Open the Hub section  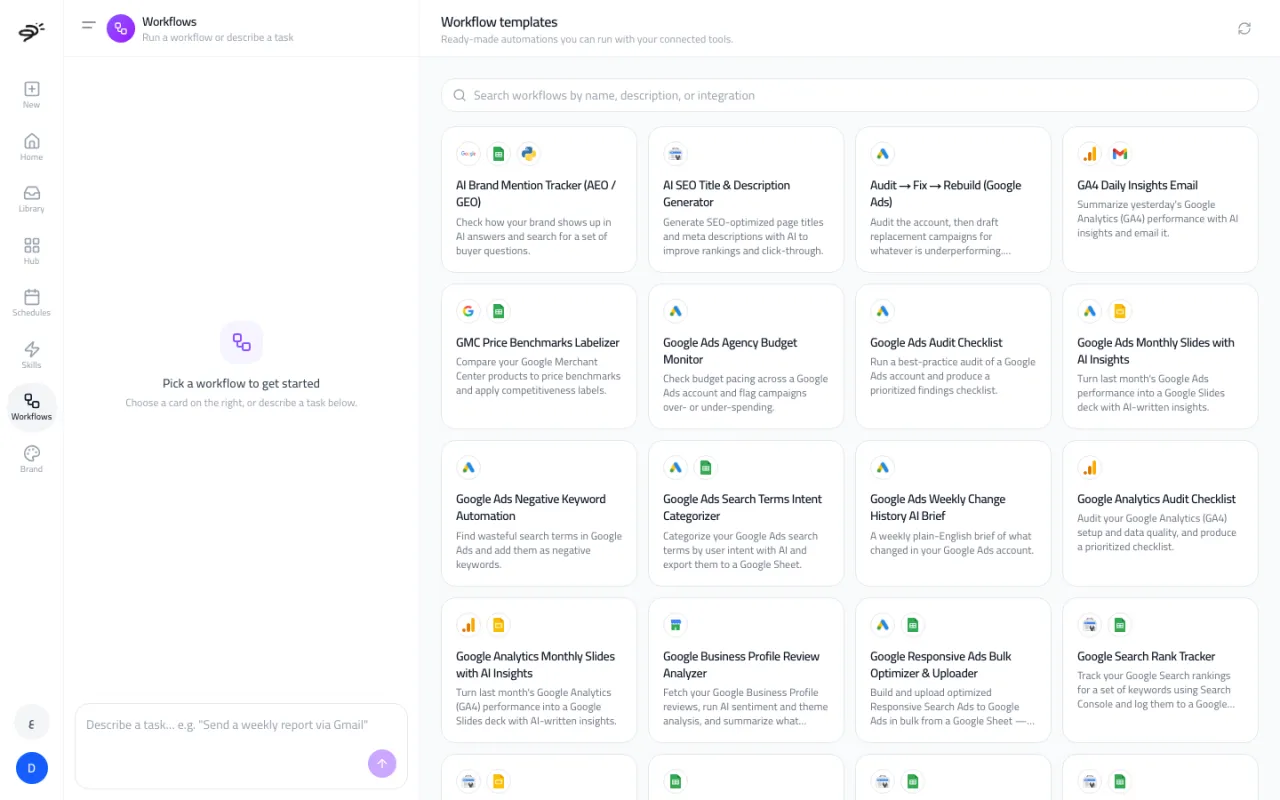(x=32, y=251)
